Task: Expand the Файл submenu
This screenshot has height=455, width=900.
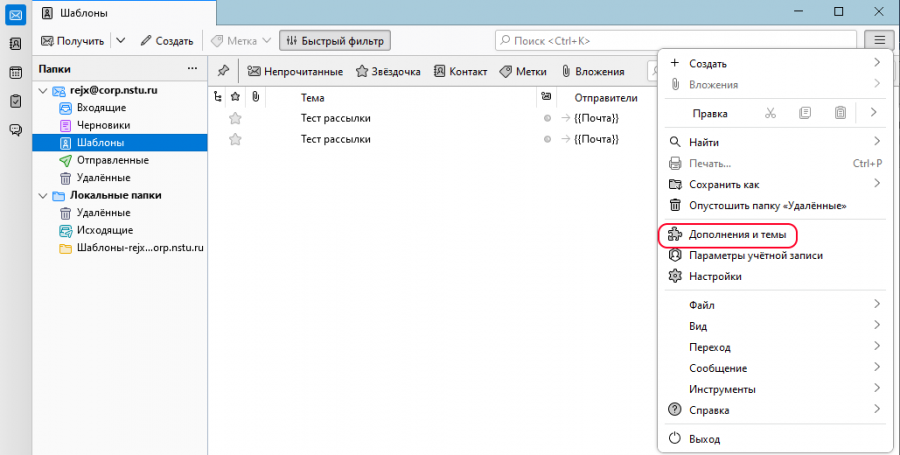Action: click(775, 305)
